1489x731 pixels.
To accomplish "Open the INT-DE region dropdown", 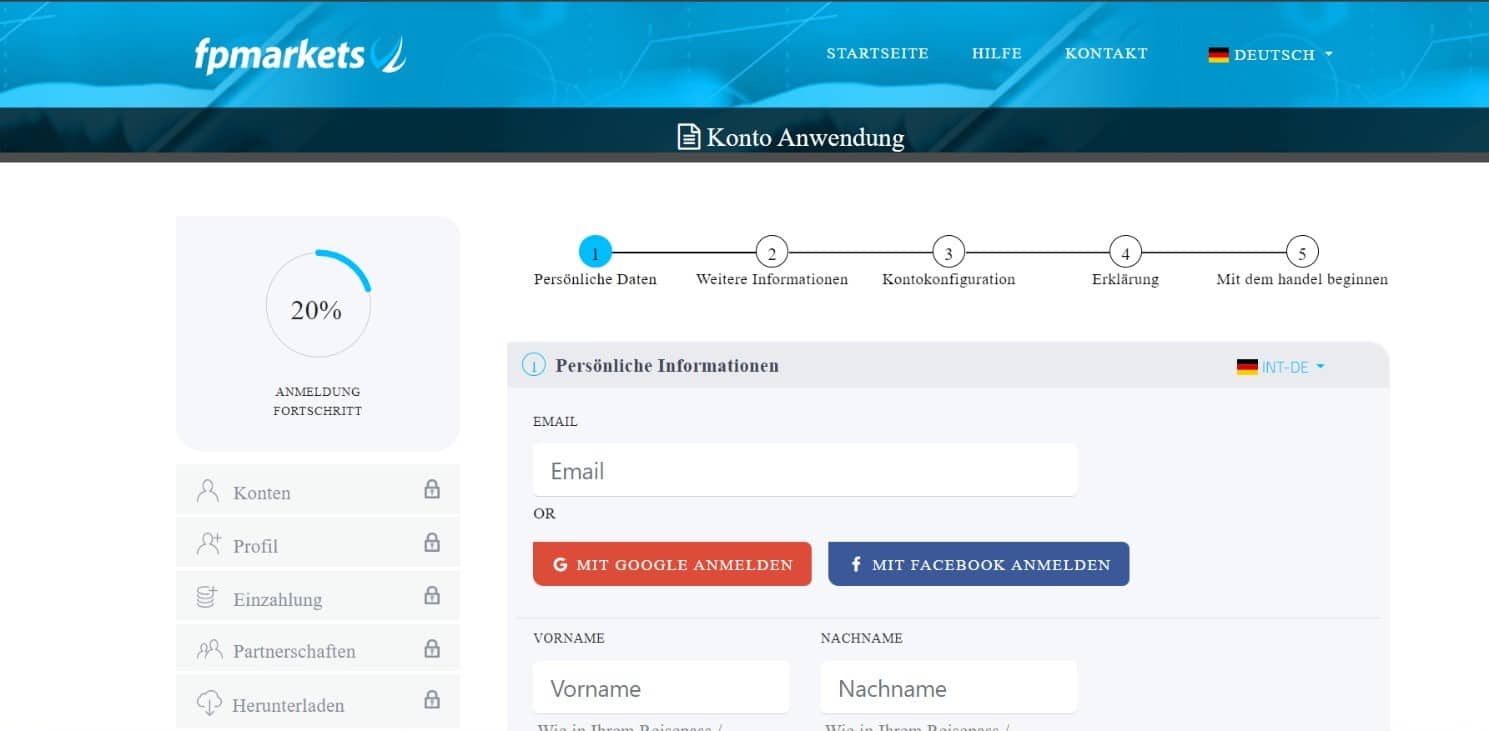I will pos(1281,367).
